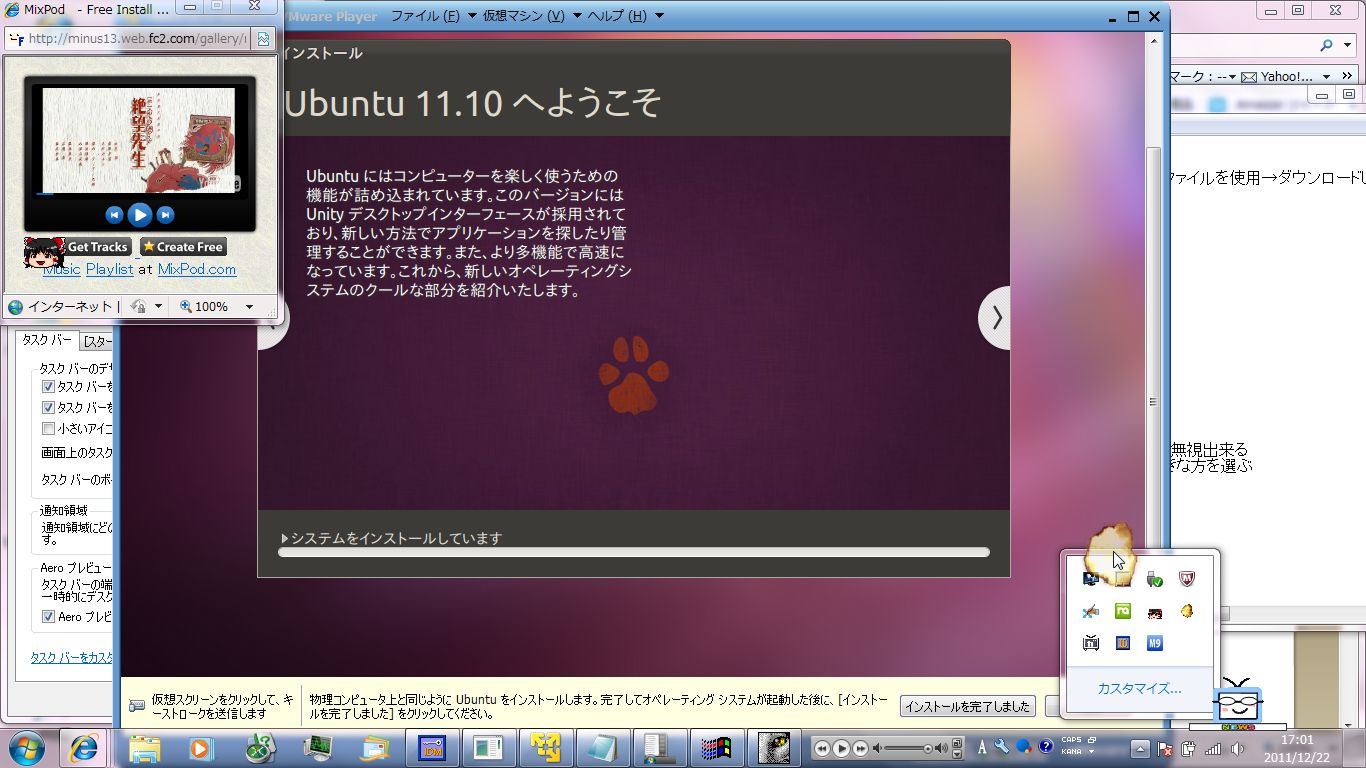Open the タスク バーをカスタマイズ link
This screenshot has width=1366, height=768.
click(x=72, y=657)
